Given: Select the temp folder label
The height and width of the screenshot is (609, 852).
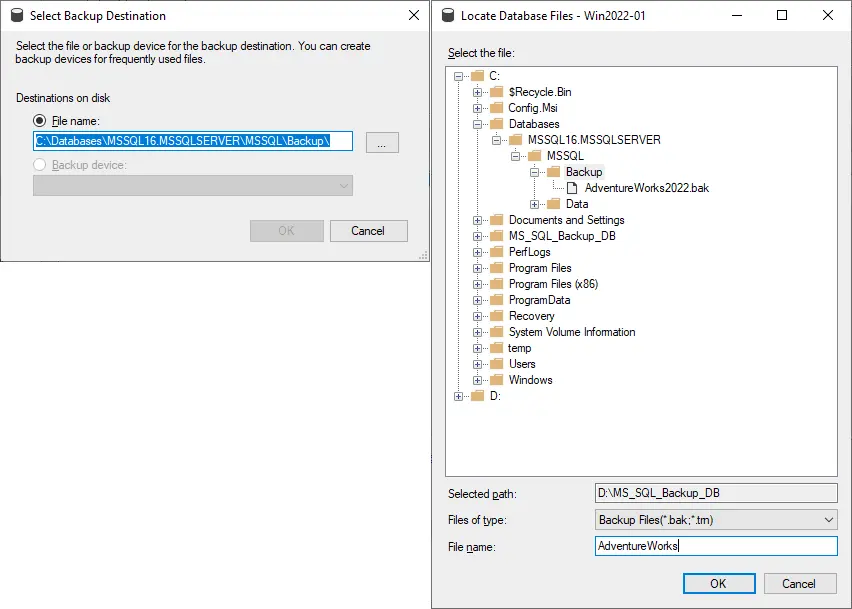Looking at the screenshot, I should point(519,348).
